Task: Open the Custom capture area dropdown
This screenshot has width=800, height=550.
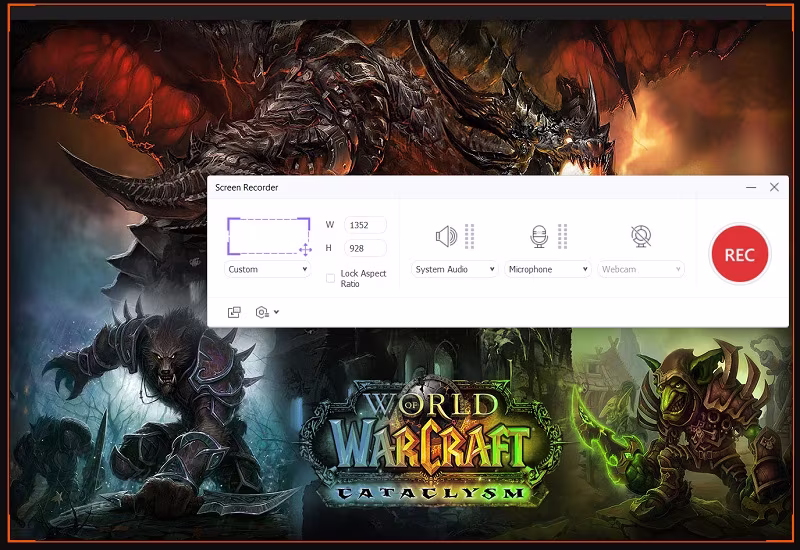Action: [x=268, y=269]
